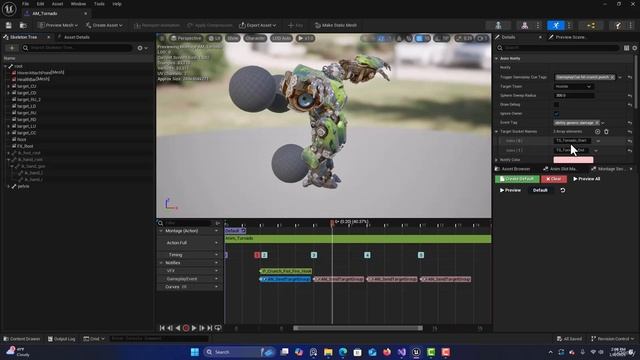This screenshot has width=640, height=360.
Task: Collapse the Anim Notify section
Action: click(497, 58)
